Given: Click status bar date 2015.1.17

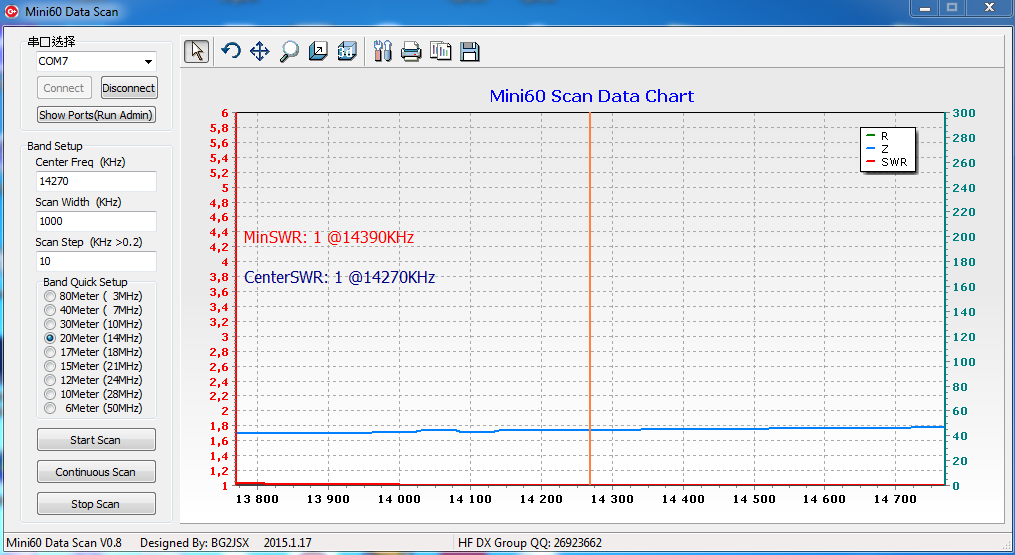Looking at the screenshot, I should coord(287,543).
